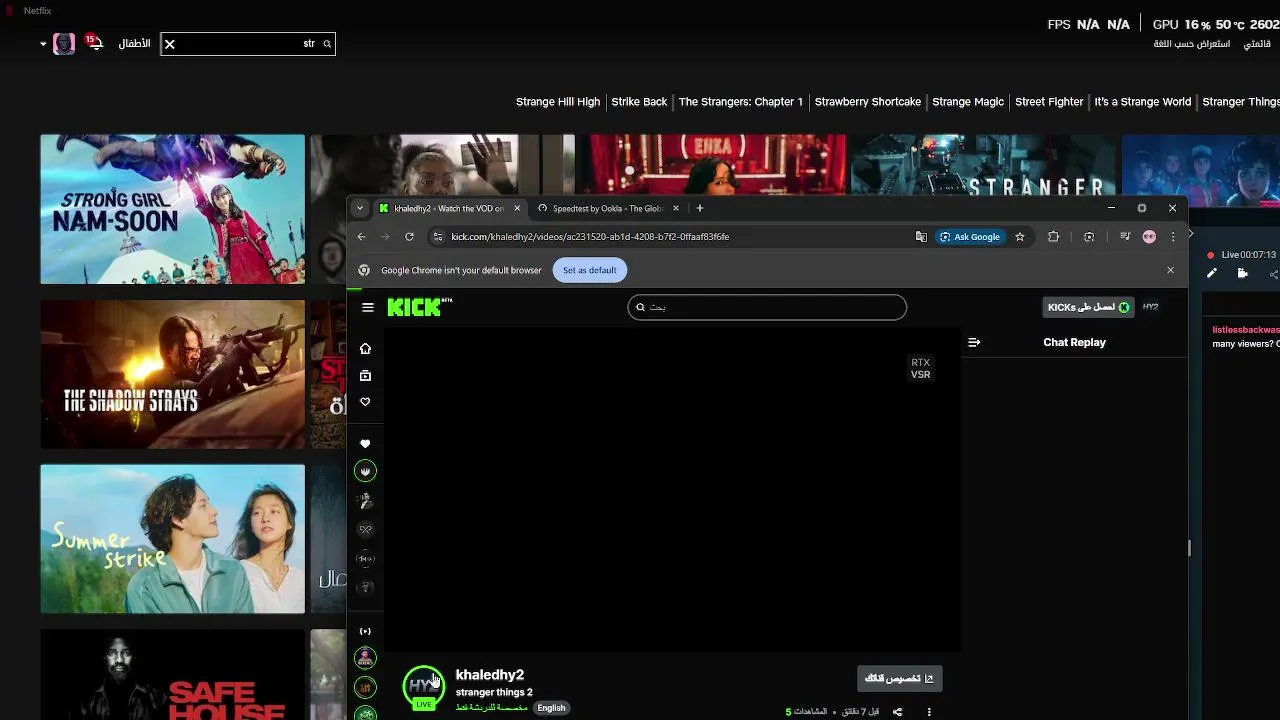Collapse the Chat Replay panel icon
The image size is (1280, 720).
tap(974, 342)
